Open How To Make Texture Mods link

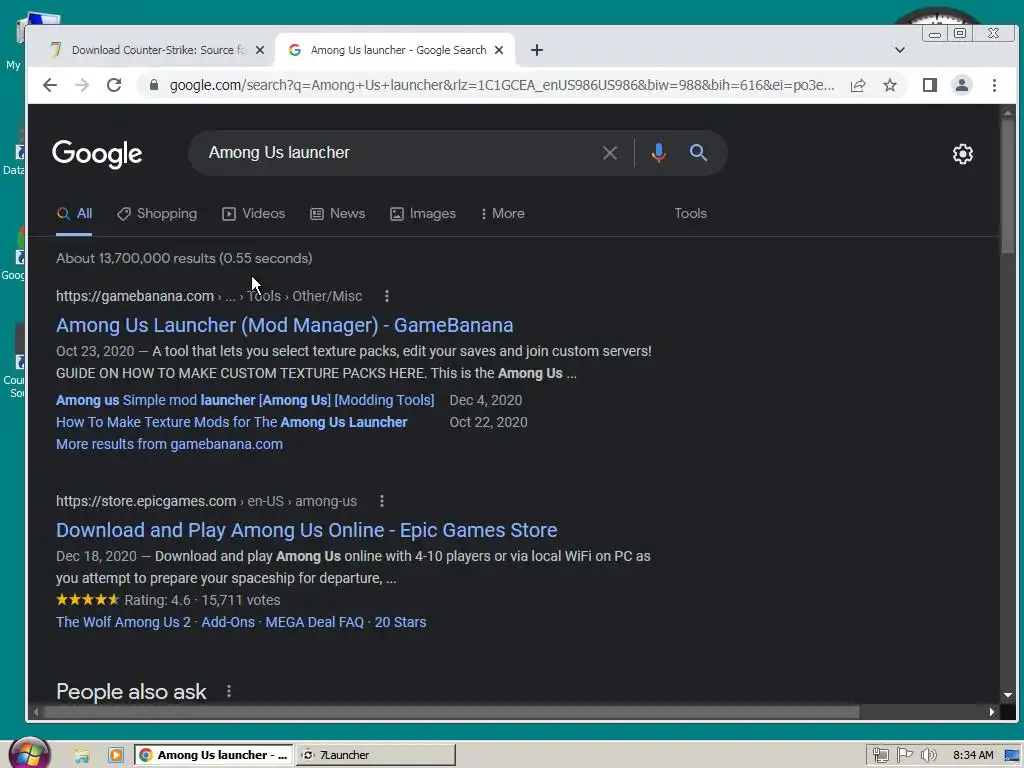pos(231,423)
